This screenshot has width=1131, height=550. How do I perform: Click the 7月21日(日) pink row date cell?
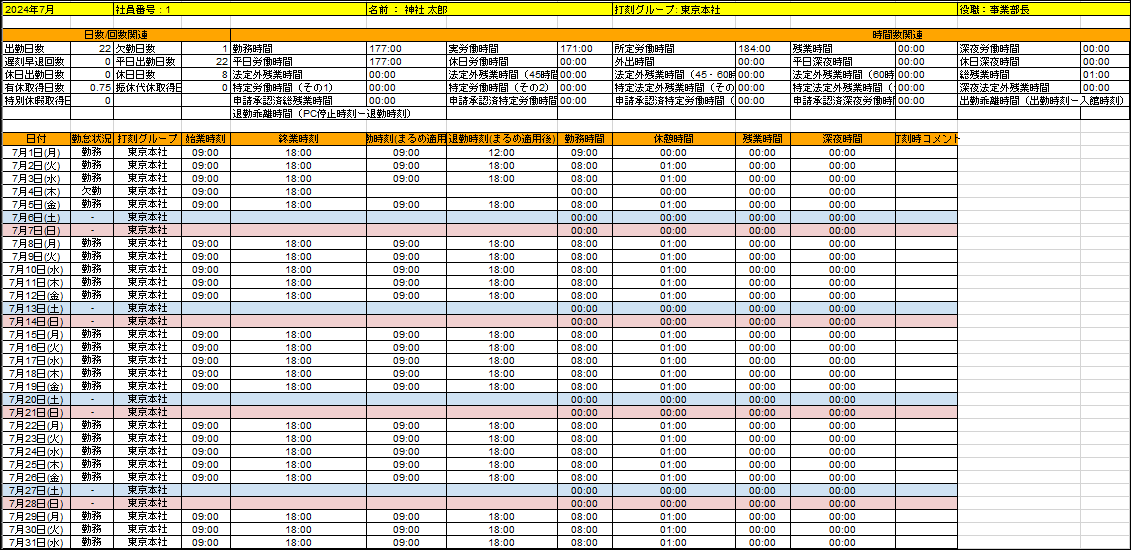point(35,412)
